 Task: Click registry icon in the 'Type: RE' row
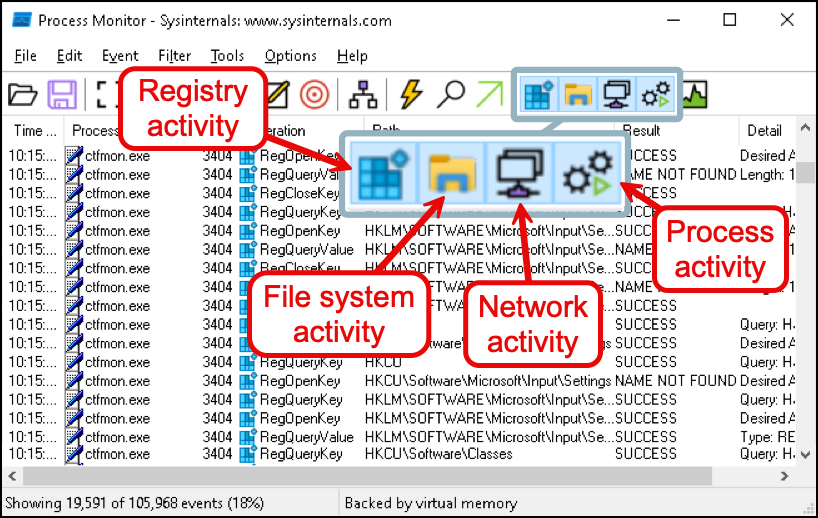(x=247, y=437)
